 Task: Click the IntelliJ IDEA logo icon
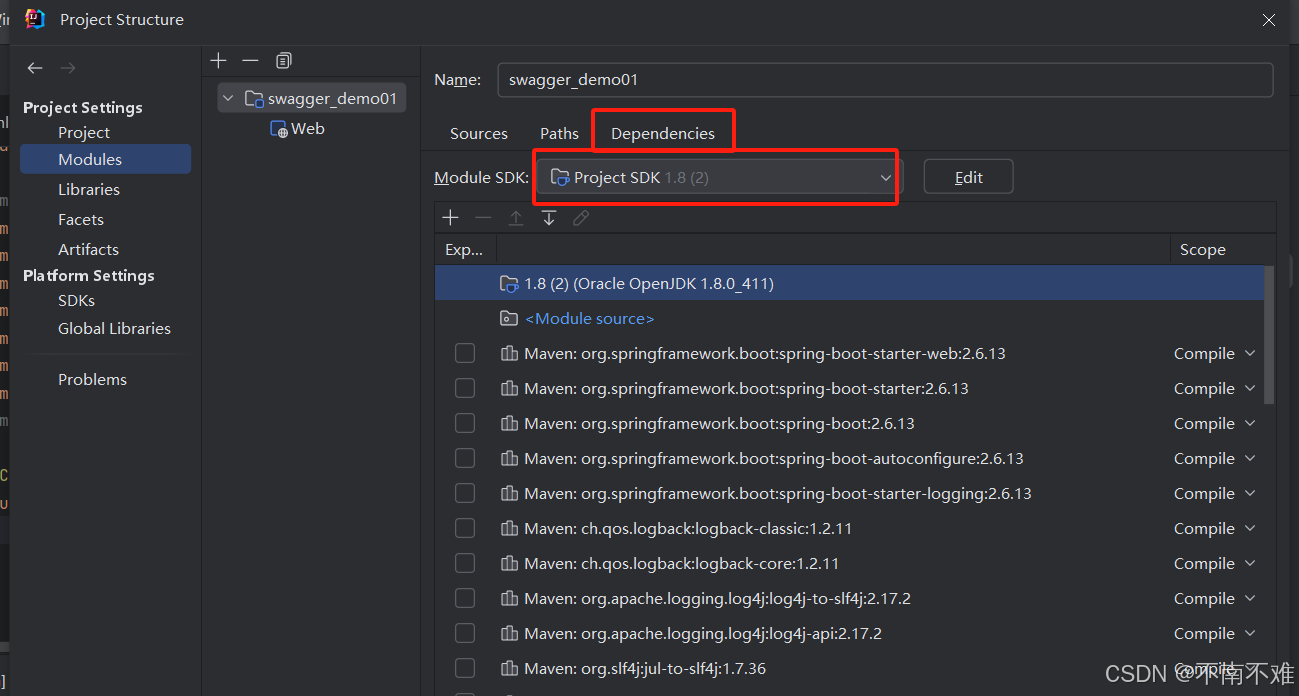click(x=35, y=19)
